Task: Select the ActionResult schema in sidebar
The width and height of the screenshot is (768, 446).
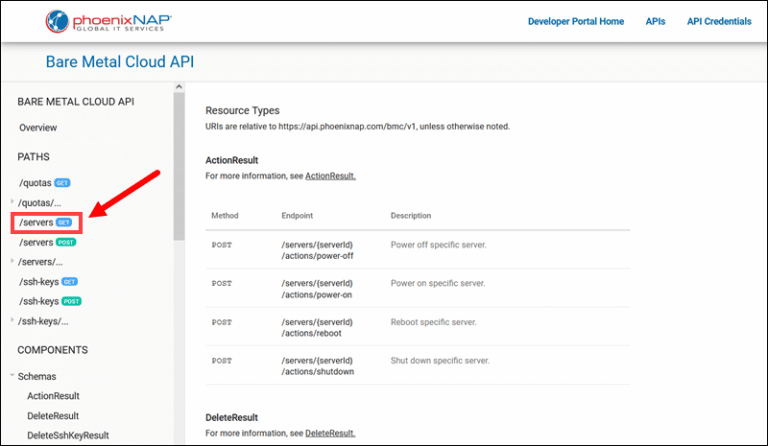Action: pos(53,396)
